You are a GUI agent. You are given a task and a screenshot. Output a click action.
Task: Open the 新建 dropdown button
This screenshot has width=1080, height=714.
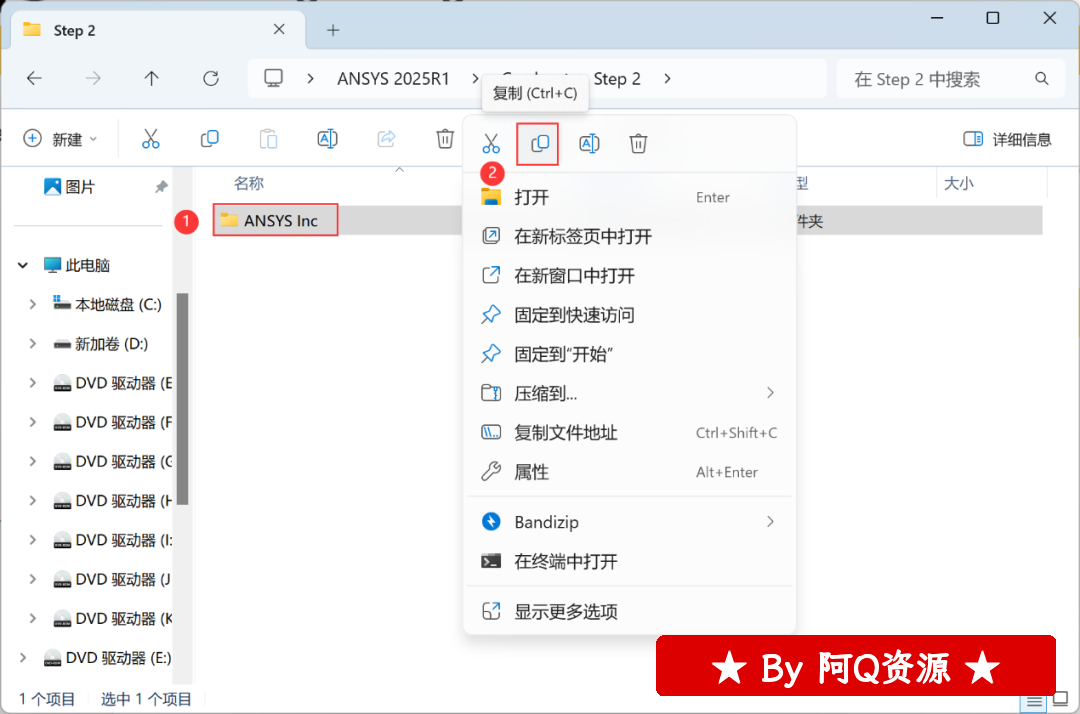pyautogui.click(x=60, y=139)
